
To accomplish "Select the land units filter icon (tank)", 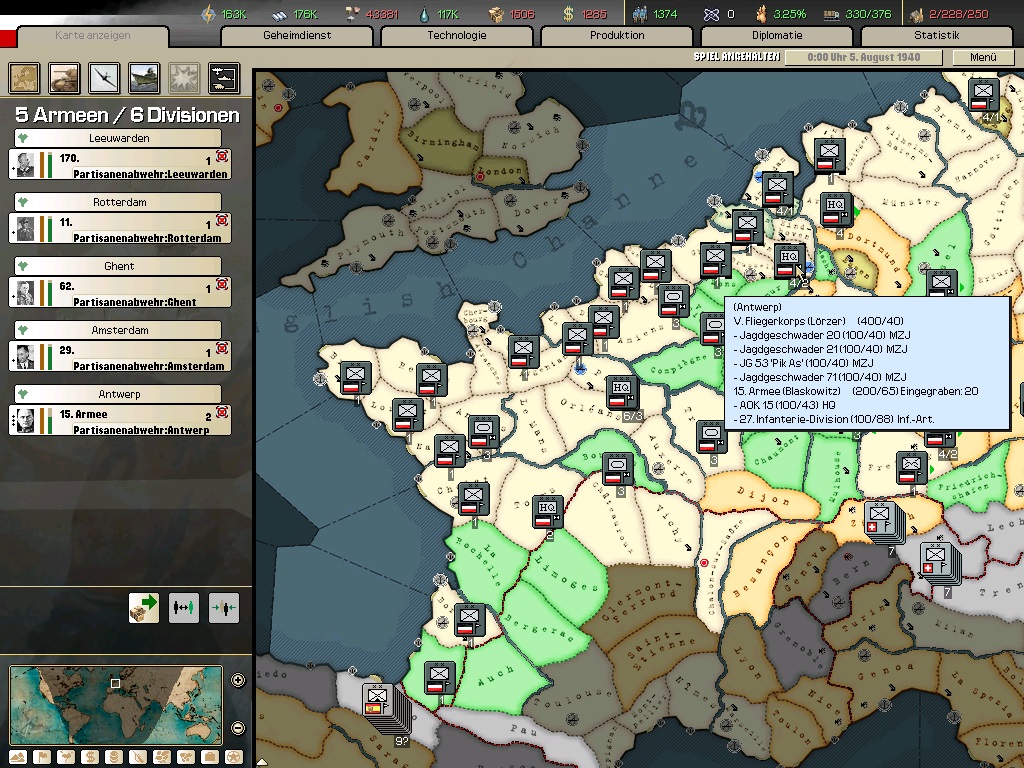I will [x=65, y=77].
